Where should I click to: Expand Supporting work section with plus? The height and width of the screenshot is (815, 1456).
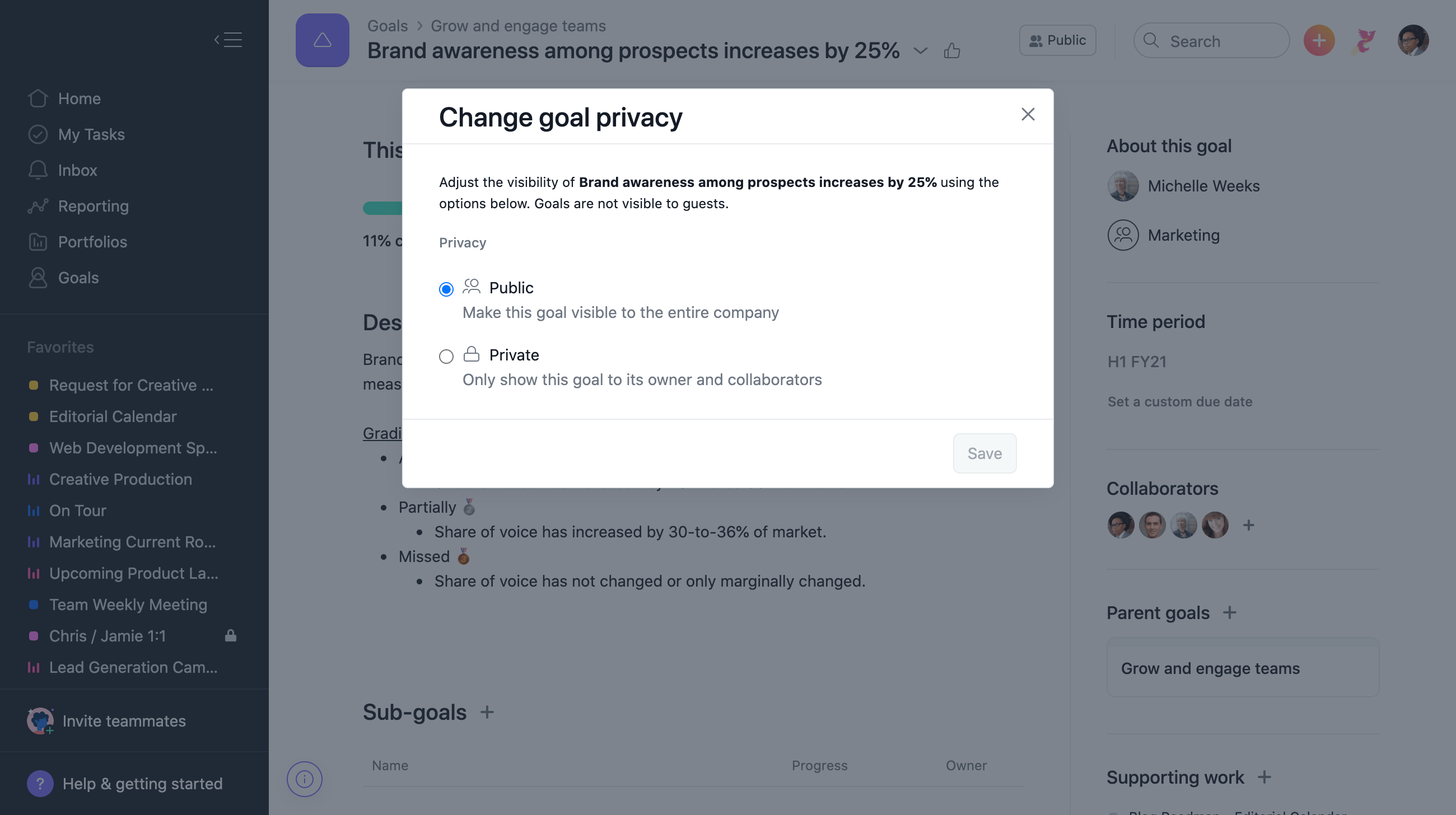1265,777
